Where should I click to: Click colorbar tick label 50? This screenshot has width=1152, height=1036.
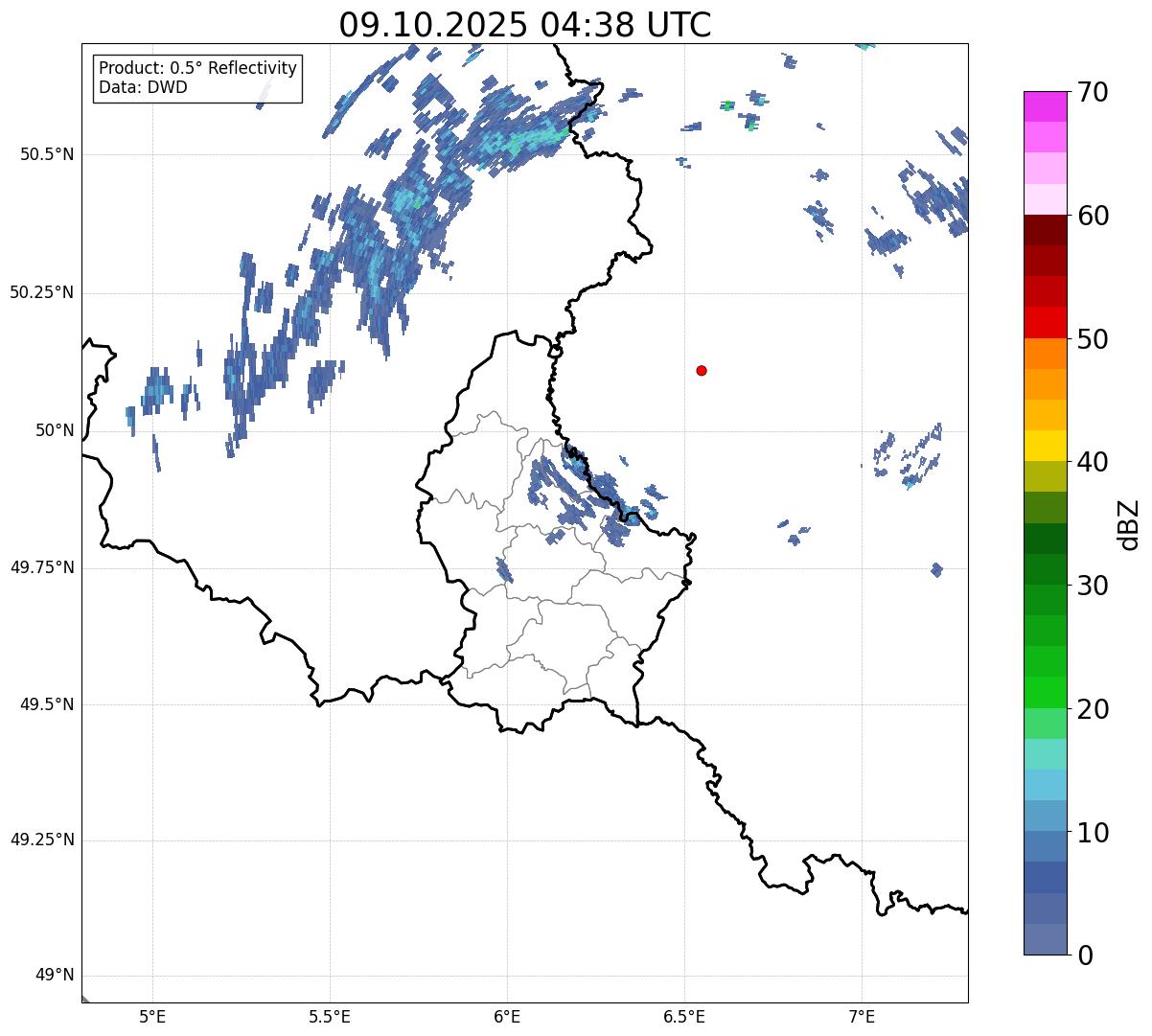tap(1093, 339)
